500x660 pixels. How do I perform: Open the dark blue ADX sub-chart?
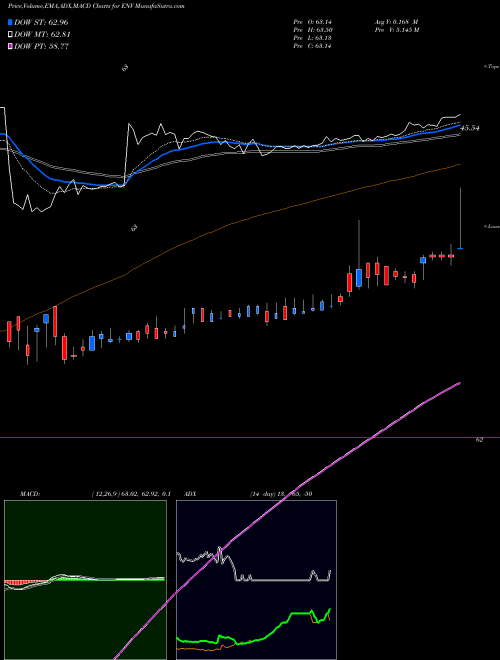[x=256, y=580]
